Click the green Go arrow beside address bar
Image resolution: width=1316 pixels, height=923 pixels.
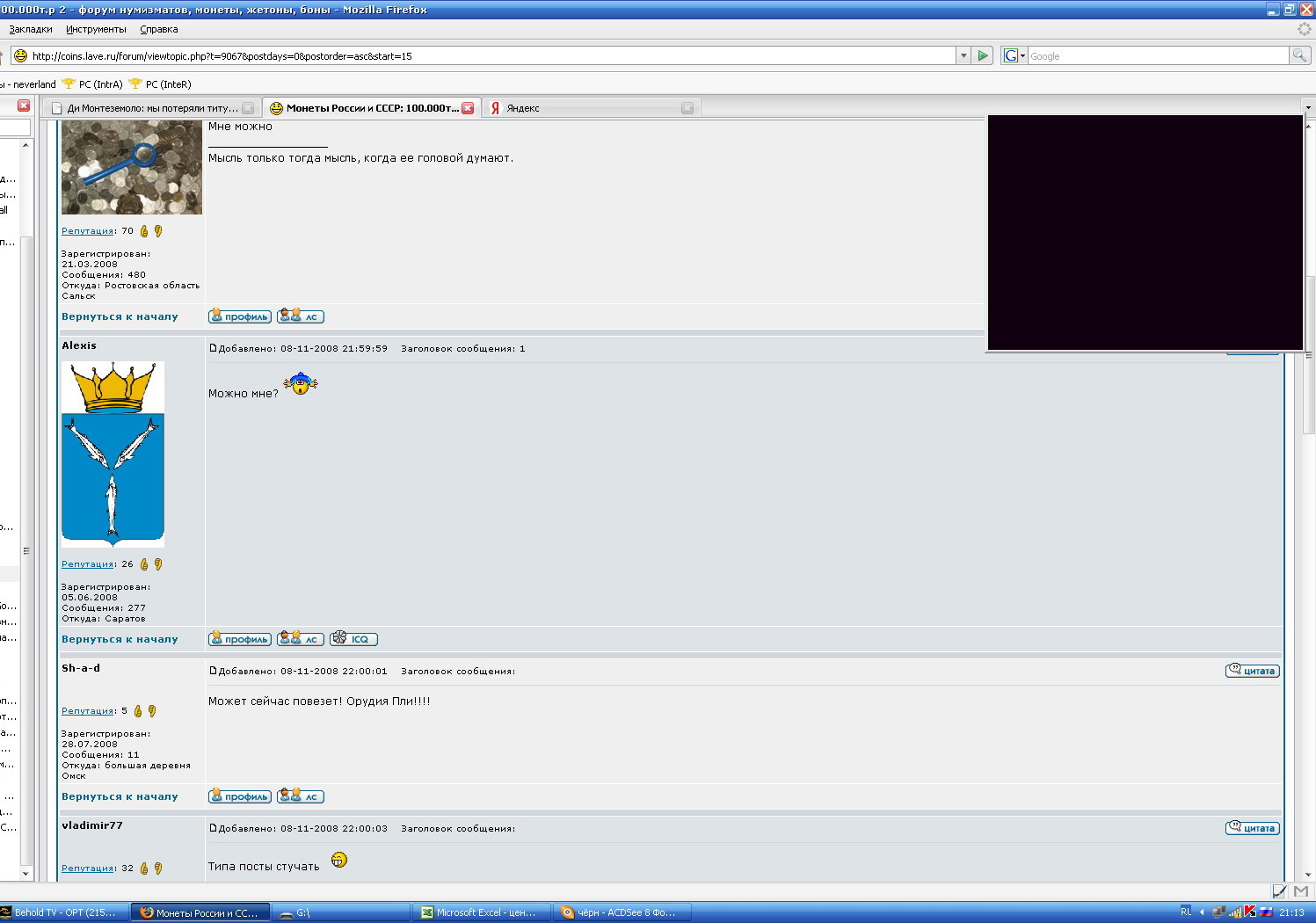983,55
